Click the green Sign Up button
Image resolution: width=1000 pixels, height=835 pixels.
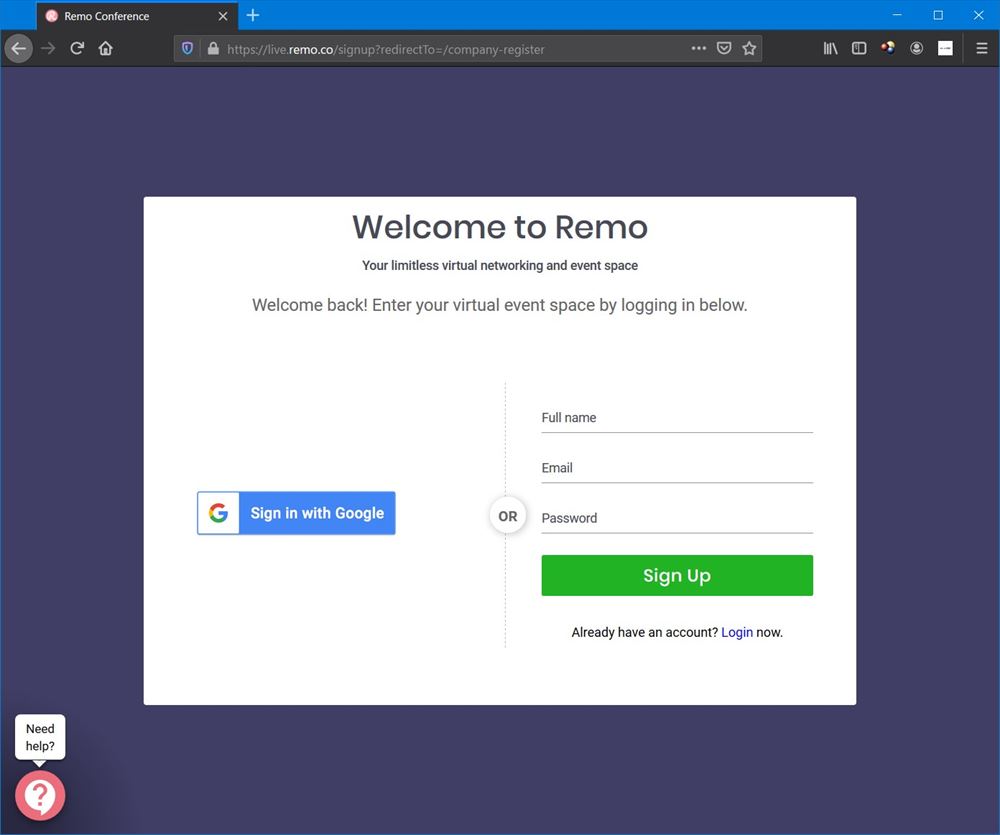(677, 575)
